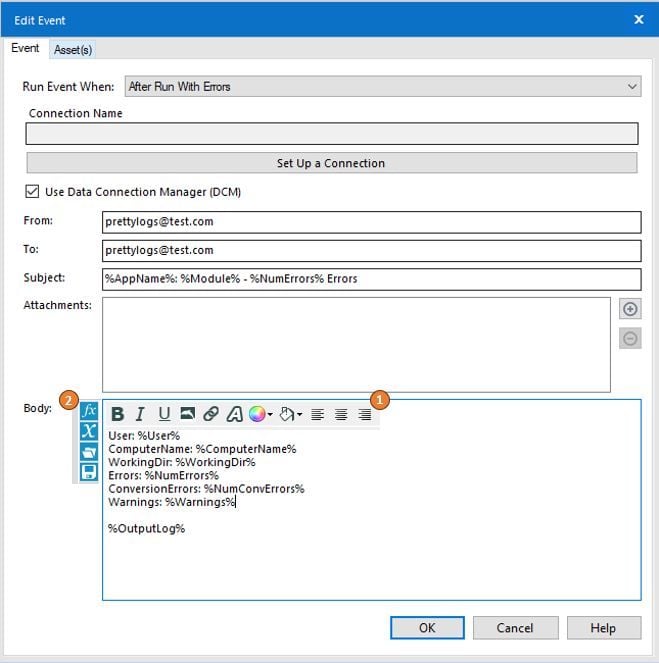Insert a hyperlink into the body
The height and width of the screenshot is (663, 659).
(211, 414)
